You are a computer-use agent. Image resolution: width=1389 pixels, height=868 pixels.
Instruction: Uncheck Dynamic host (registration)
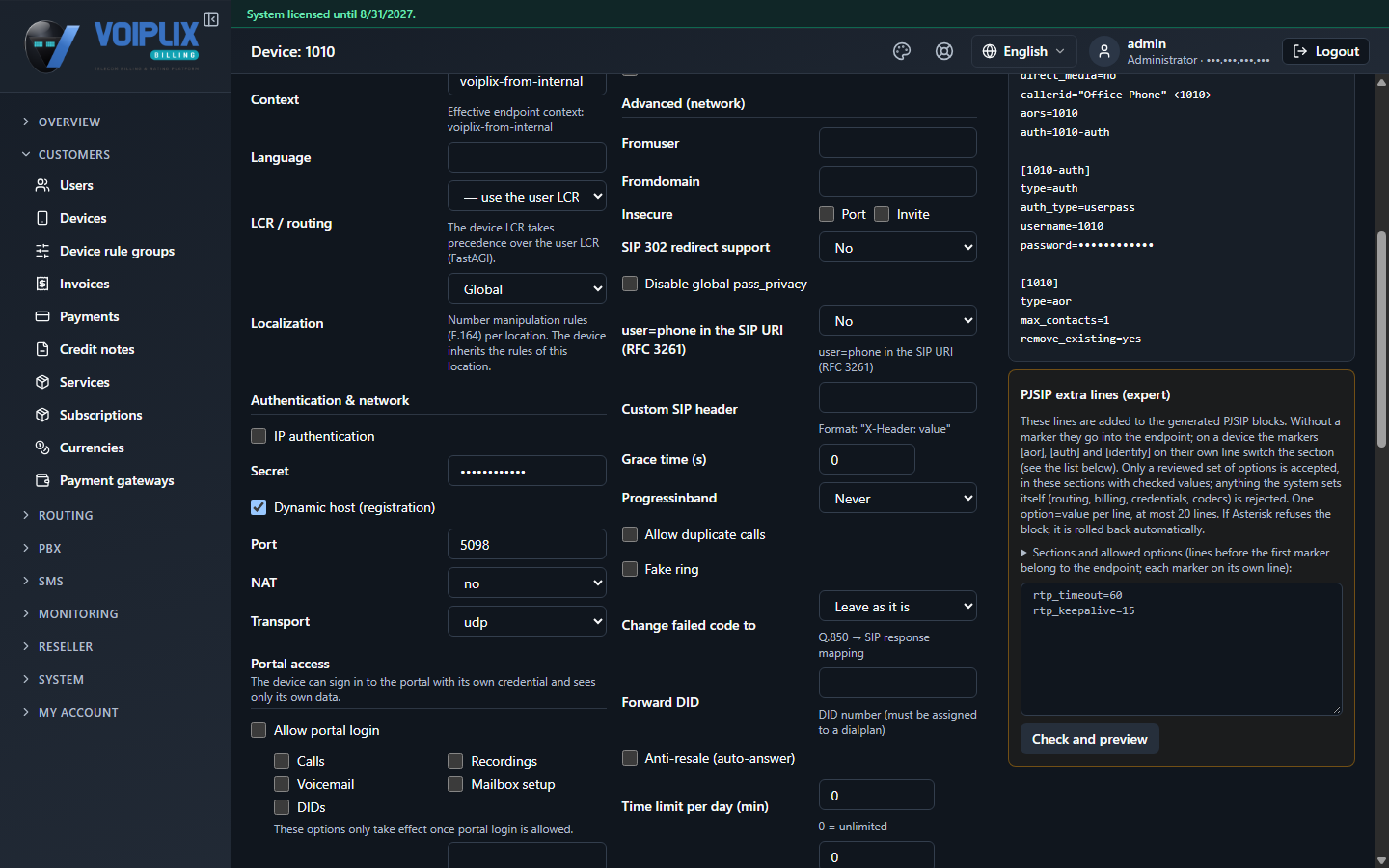259,507
